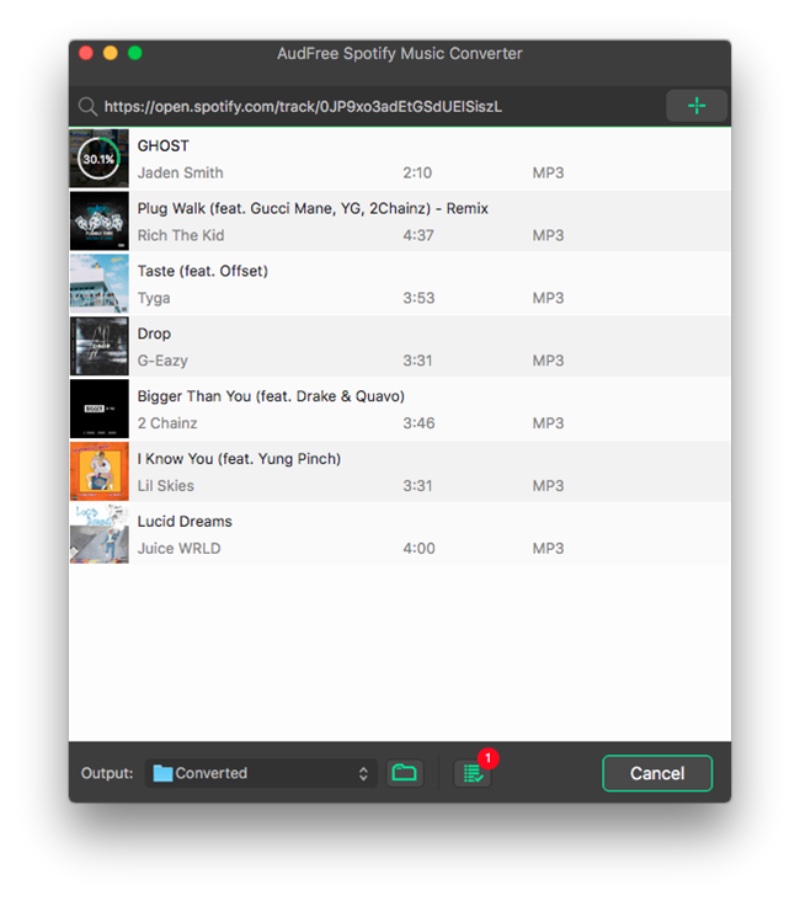
Task: Click the green plus add-track button
Action: coord(696,106)
